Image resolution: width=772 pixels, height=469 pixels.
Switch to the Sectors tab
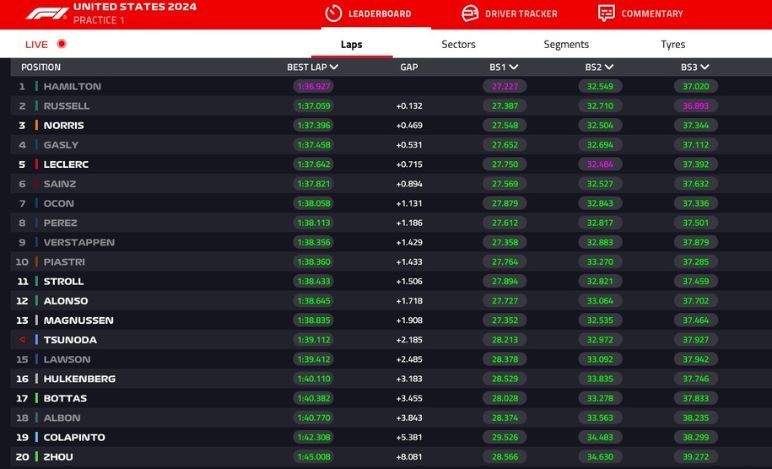(x=458, y=44)
